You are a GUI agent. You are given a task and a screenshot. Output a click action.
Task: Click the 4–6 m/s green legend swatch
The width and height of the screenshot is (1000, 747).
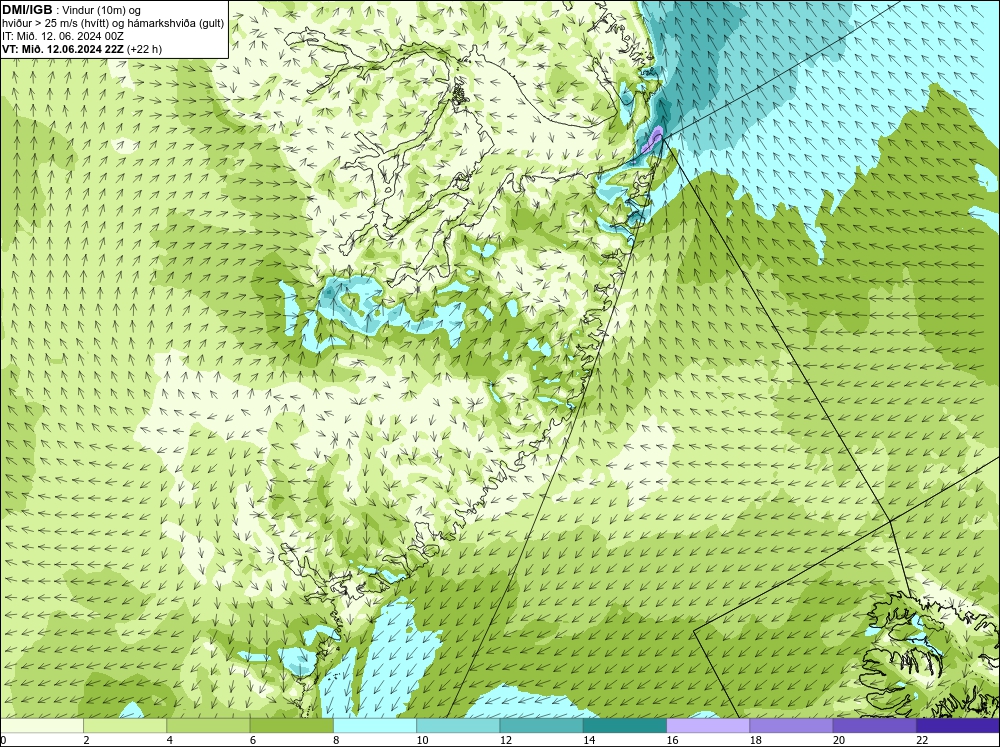[x=209, y=726]
